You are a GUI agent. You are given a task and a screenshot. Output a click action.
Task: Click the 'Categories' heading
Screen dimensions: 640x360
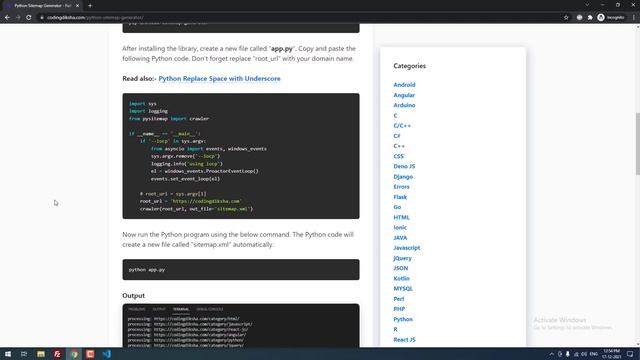tap(409, 66)
